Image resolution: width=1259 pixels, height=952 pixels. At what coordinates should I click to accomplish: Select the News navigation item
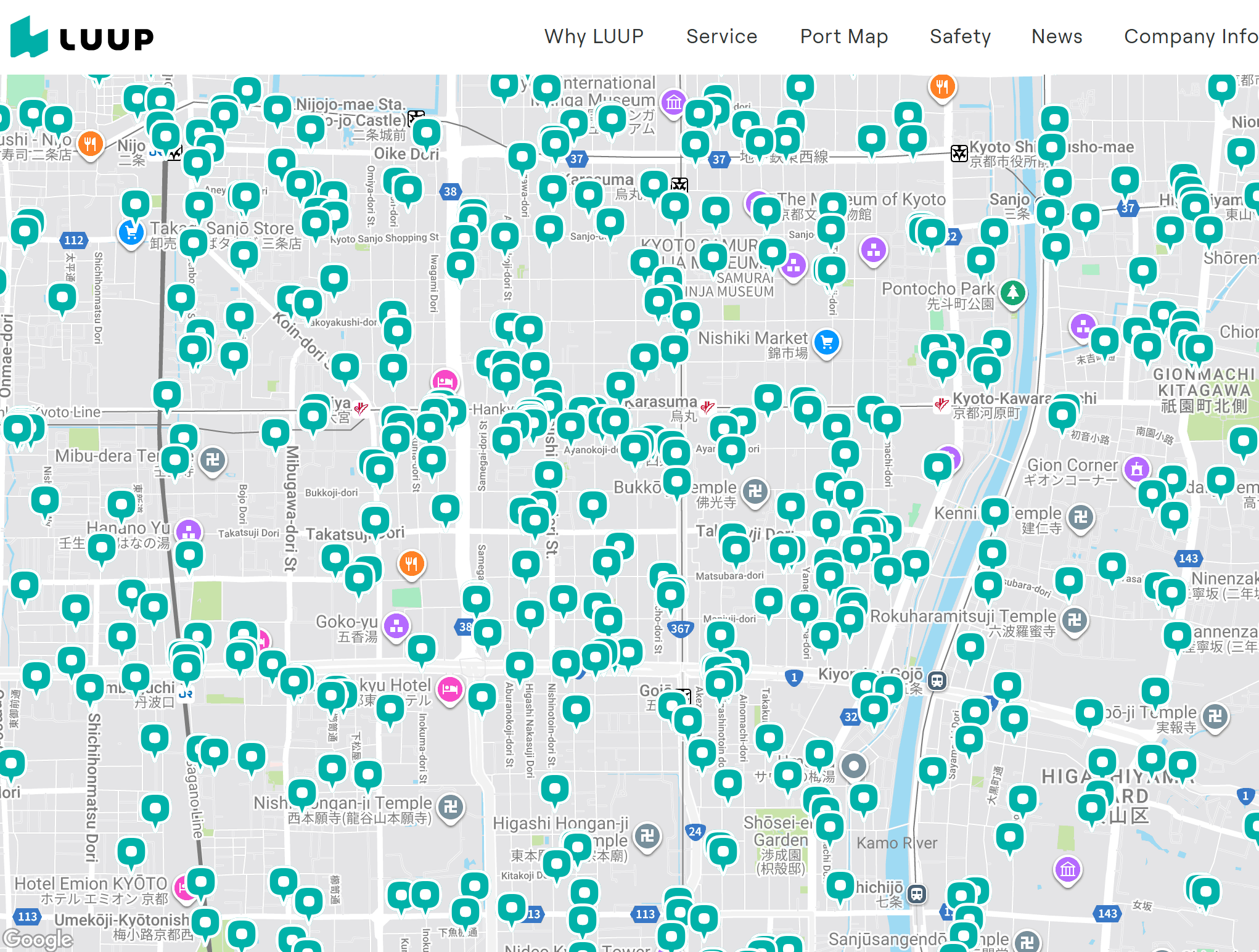click(x=1057, y=36)
